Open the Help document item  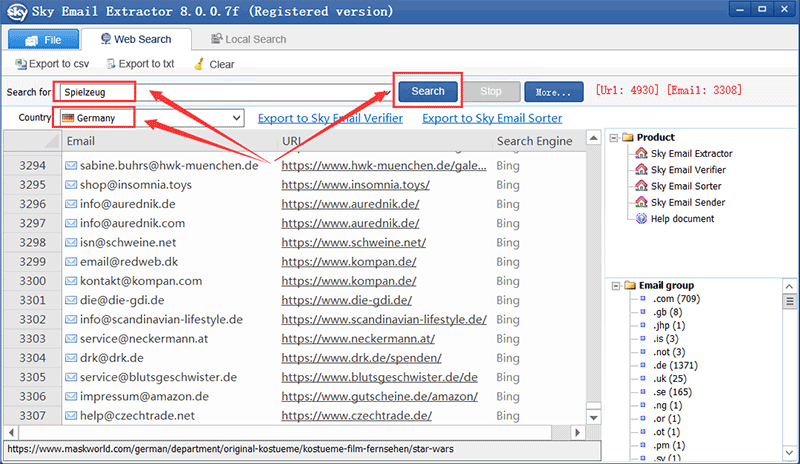[682, 219]
